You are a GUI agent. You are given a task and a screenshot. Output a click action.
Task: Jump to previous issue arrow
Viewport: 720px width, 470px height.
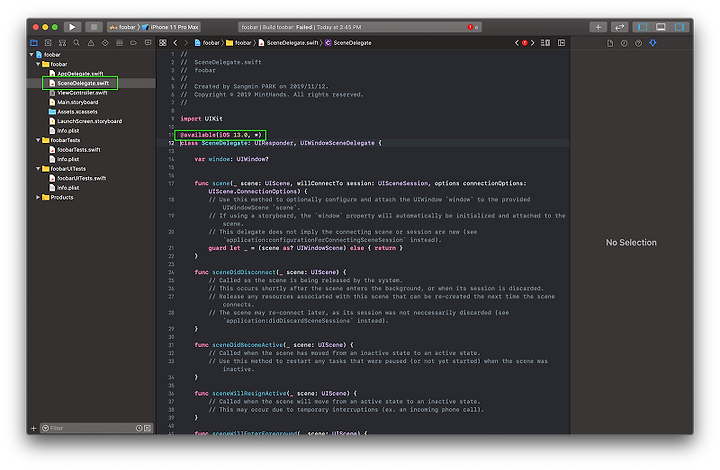click(x=517, y=43)
